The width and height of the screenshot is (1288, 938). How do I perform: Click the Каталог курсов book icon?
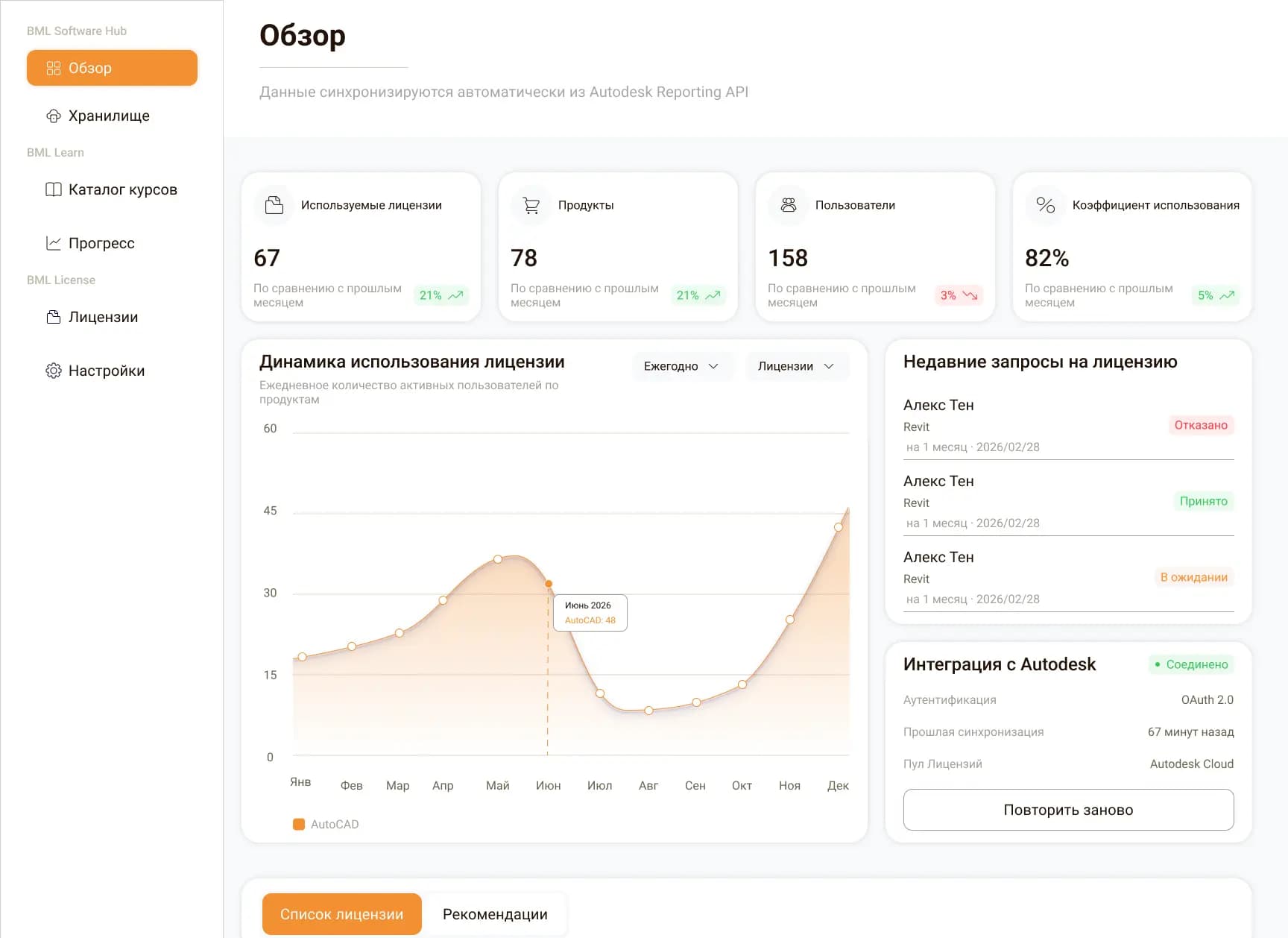coord(54,189)
